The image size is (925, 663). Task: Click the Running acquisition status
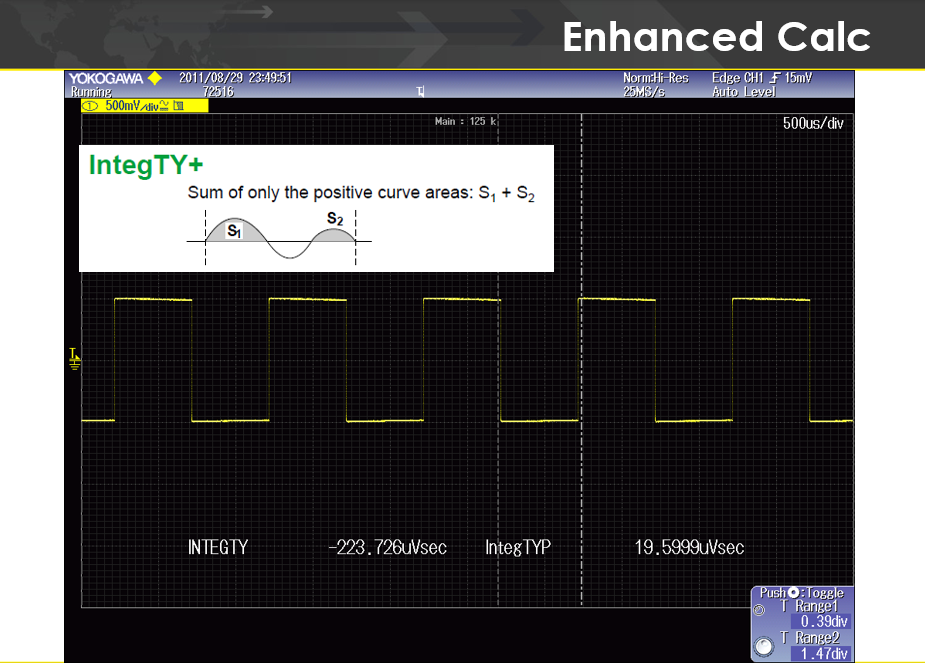pyautogui.click(x=91, y=92)
